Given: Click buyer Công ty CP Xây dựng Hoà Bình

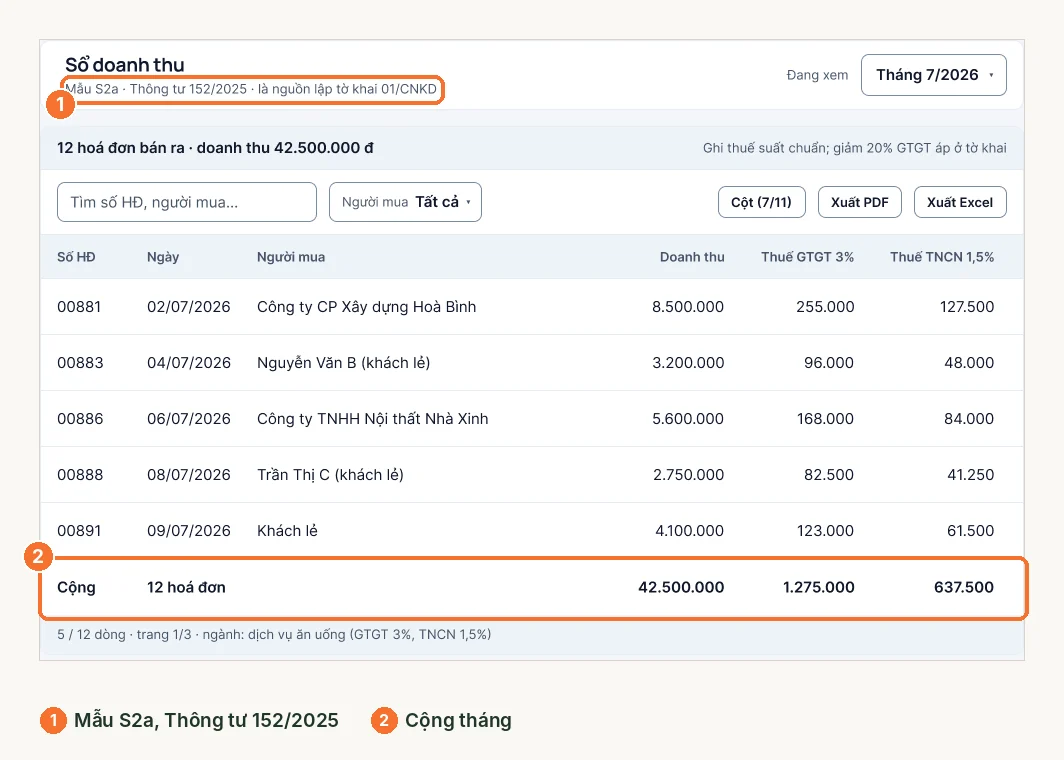Looking at the screenshot, I should click(366, 307).
